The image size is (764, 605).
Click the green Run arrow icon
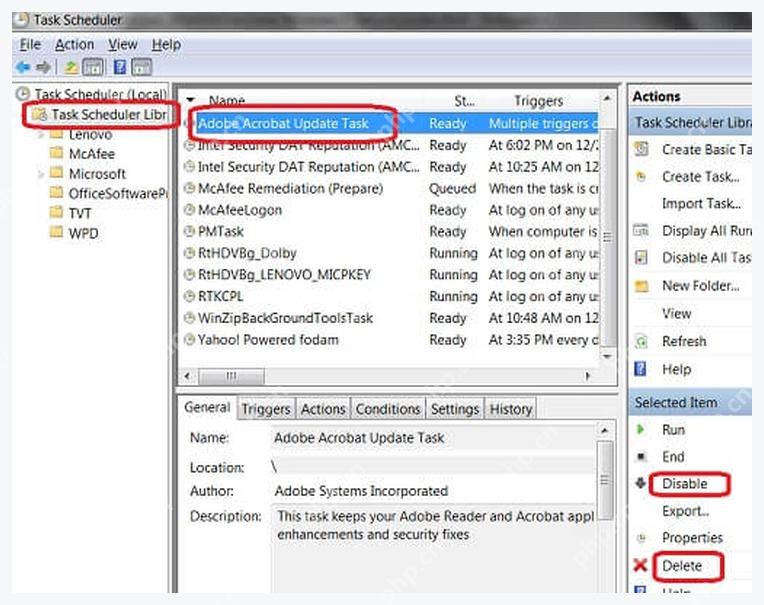640,429
